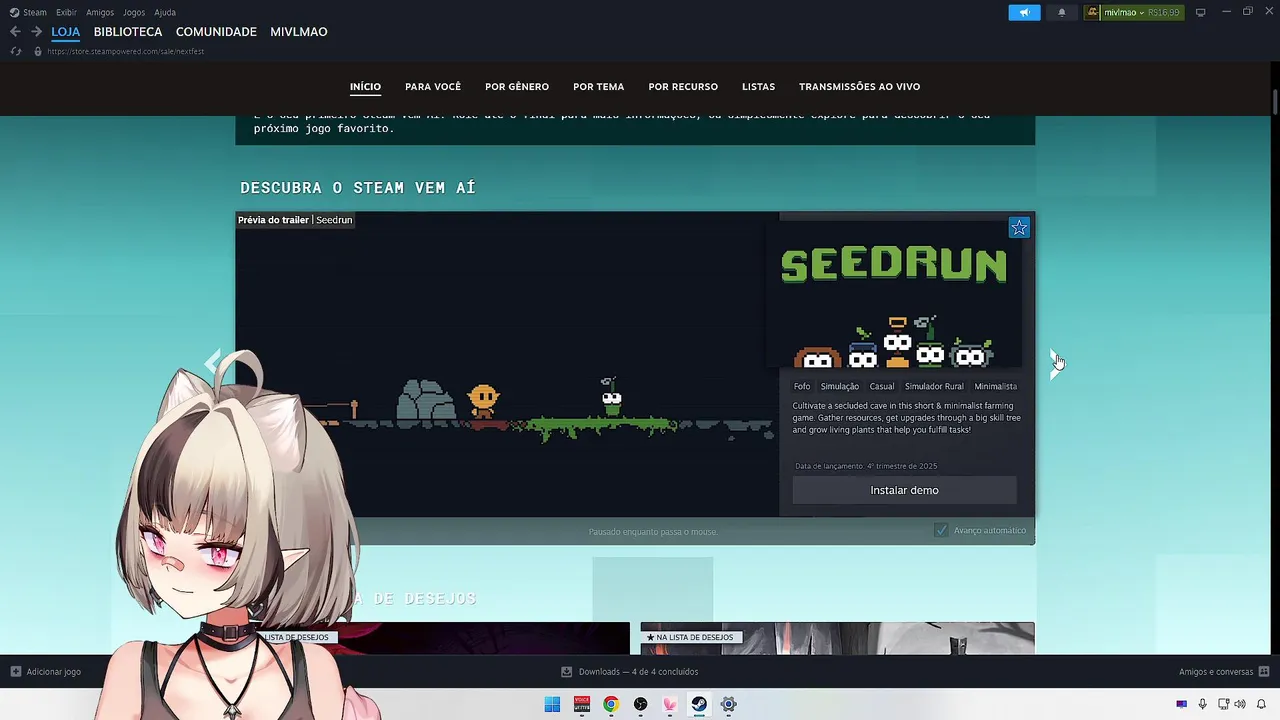Screen dimensions: 1280x720
Task: Click the Seedrun logo capsule image
Action: click(893, 296)
